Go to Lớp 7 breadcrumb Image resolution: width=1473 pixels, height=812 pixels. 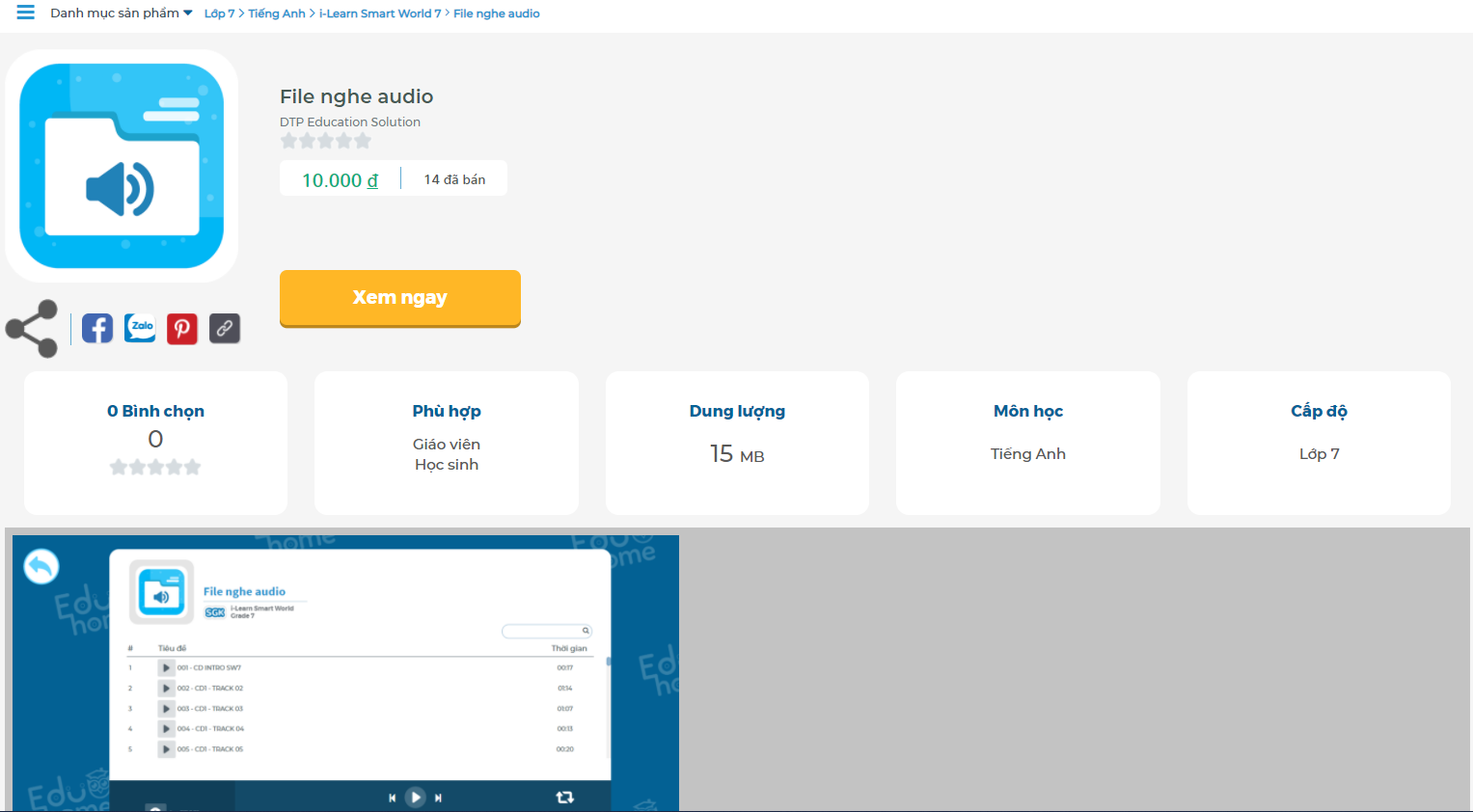coord(219,14)
